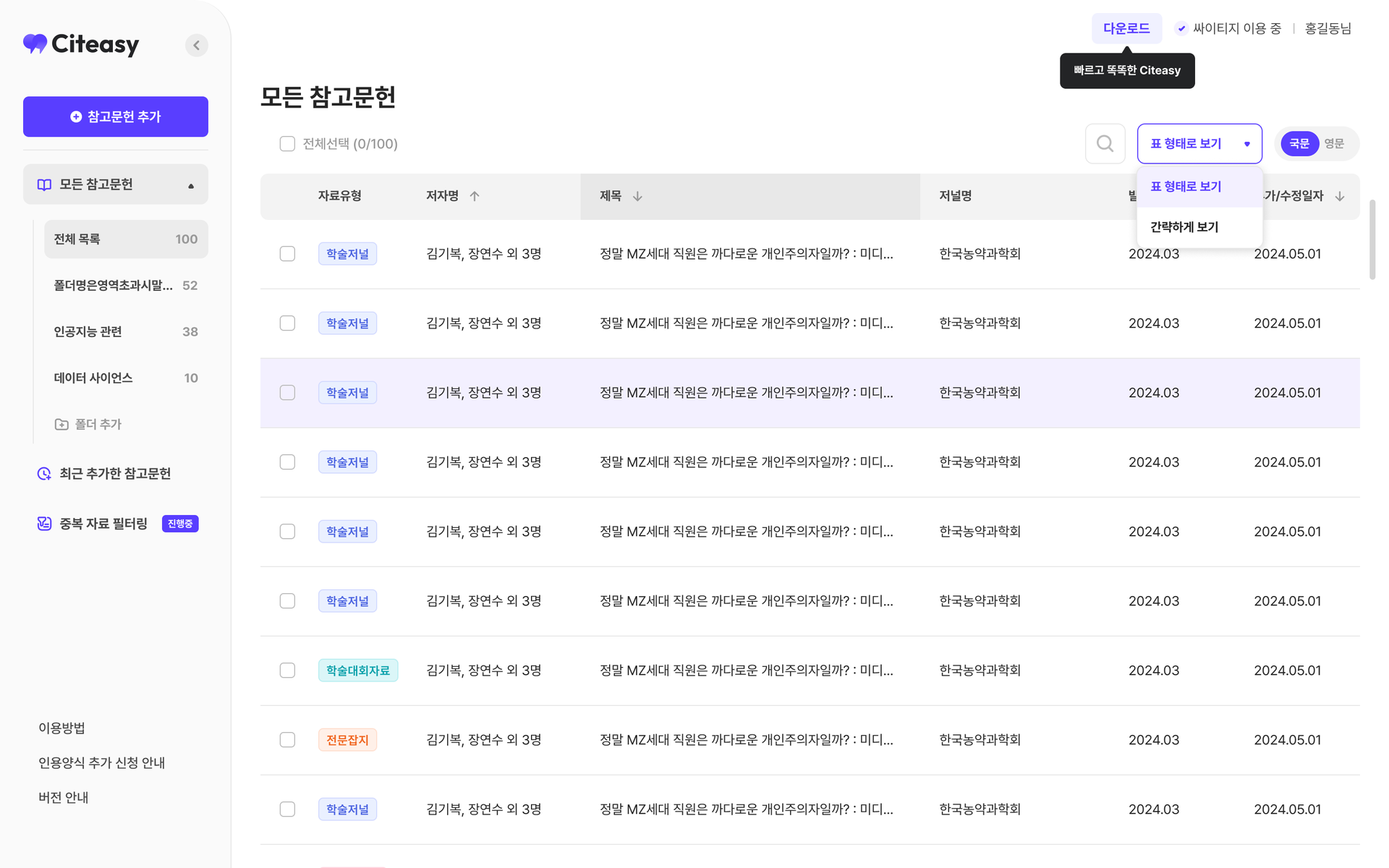Open the 표 형태로 보기 dropdown
The image size is (1389, 868).
coord(1199,144)
